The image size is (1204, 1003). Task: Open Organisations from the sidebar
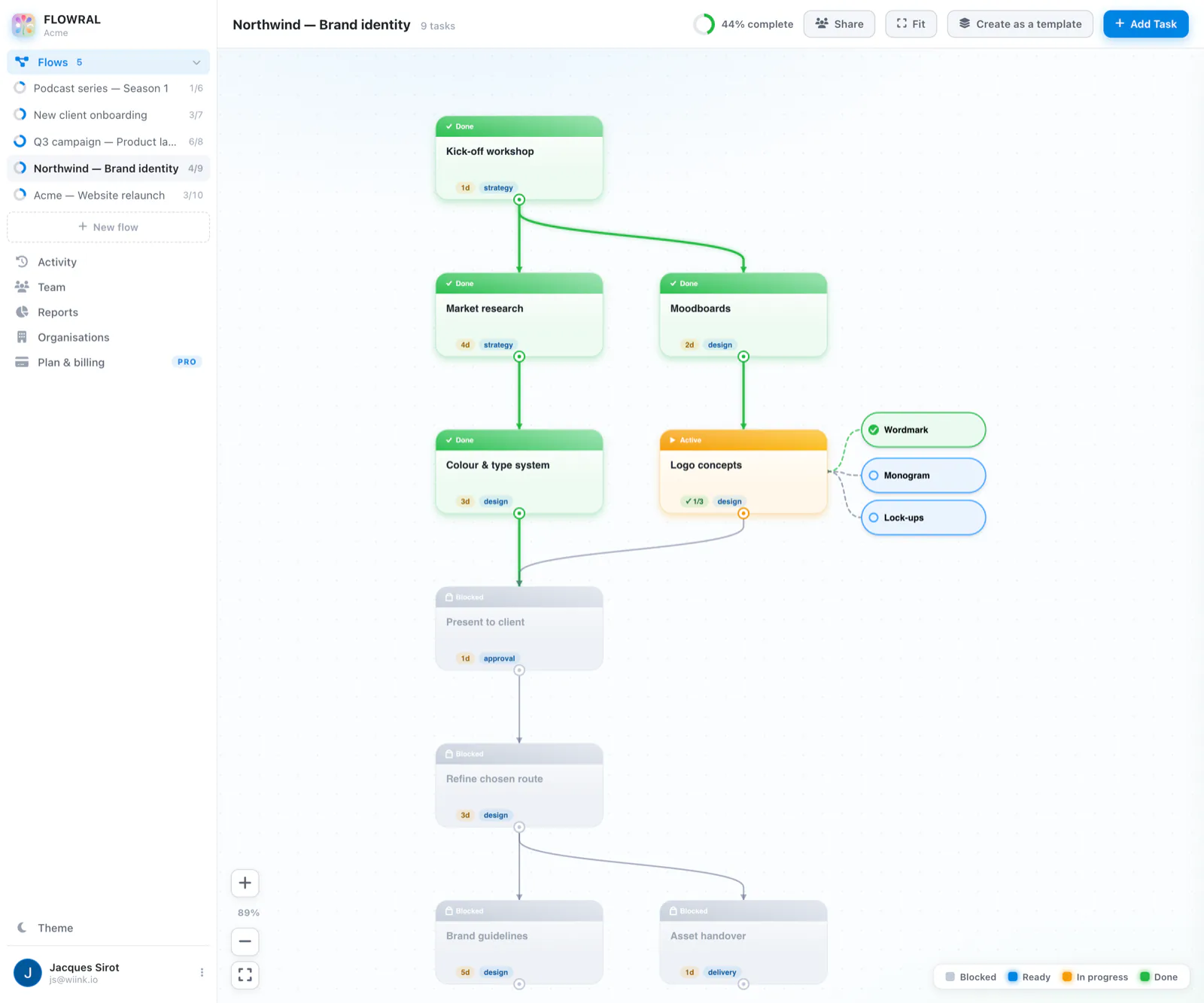[108, 337]
